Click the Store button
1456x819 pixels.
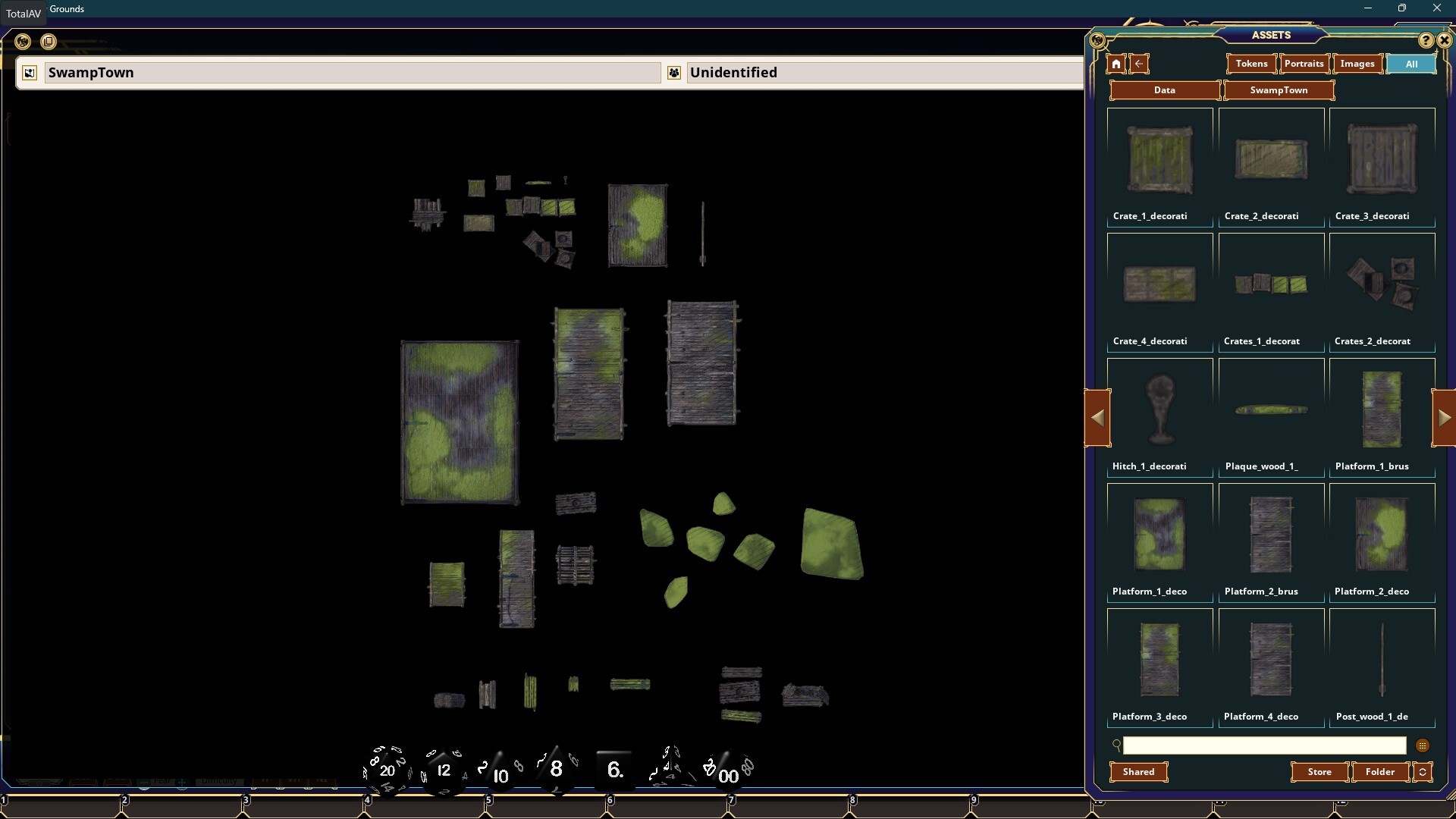click(x=1319, y=772)
